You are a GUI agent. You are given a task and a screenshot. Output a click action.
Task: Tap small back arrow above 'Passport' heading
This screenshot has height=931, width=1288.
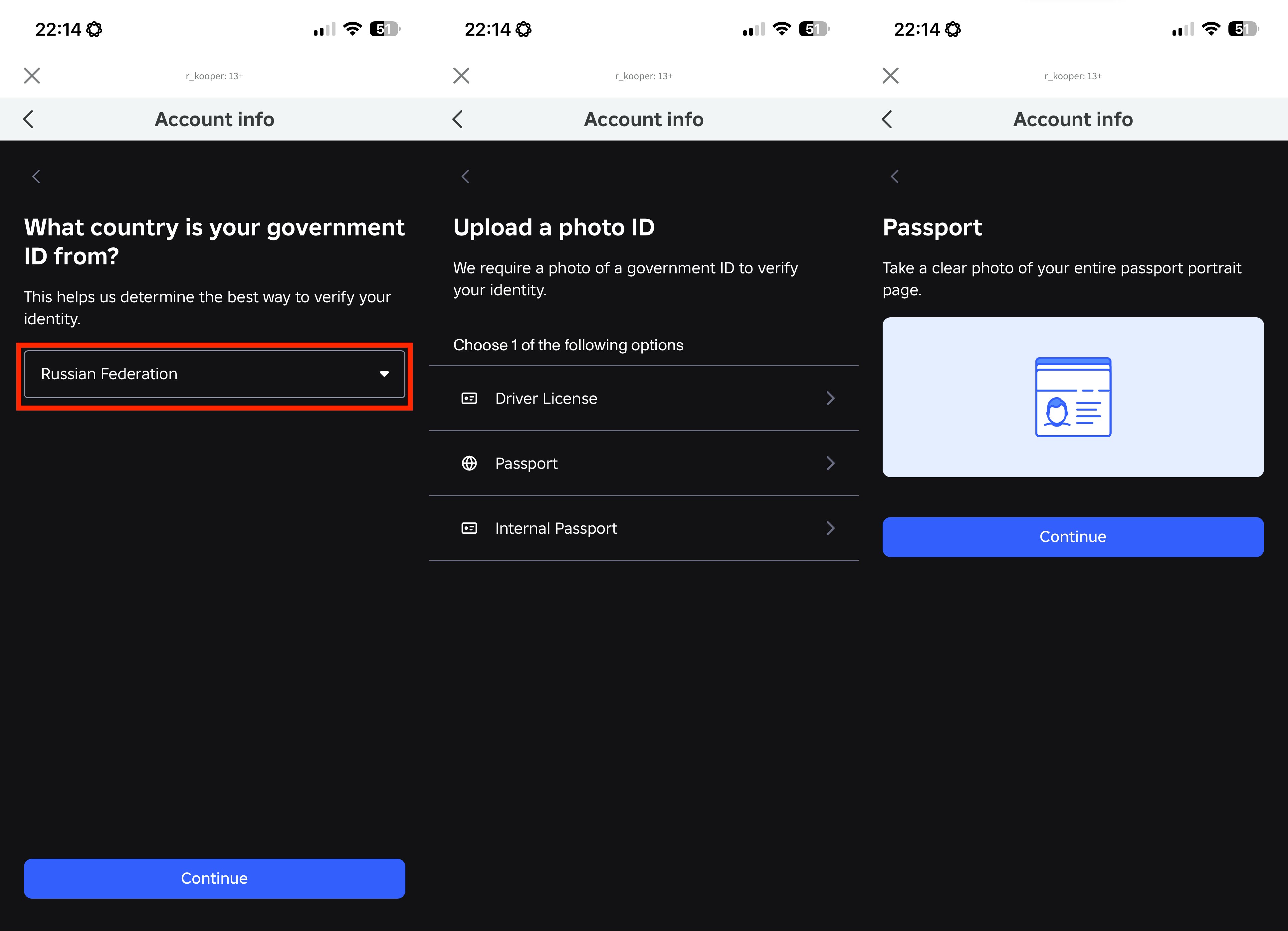895,177
